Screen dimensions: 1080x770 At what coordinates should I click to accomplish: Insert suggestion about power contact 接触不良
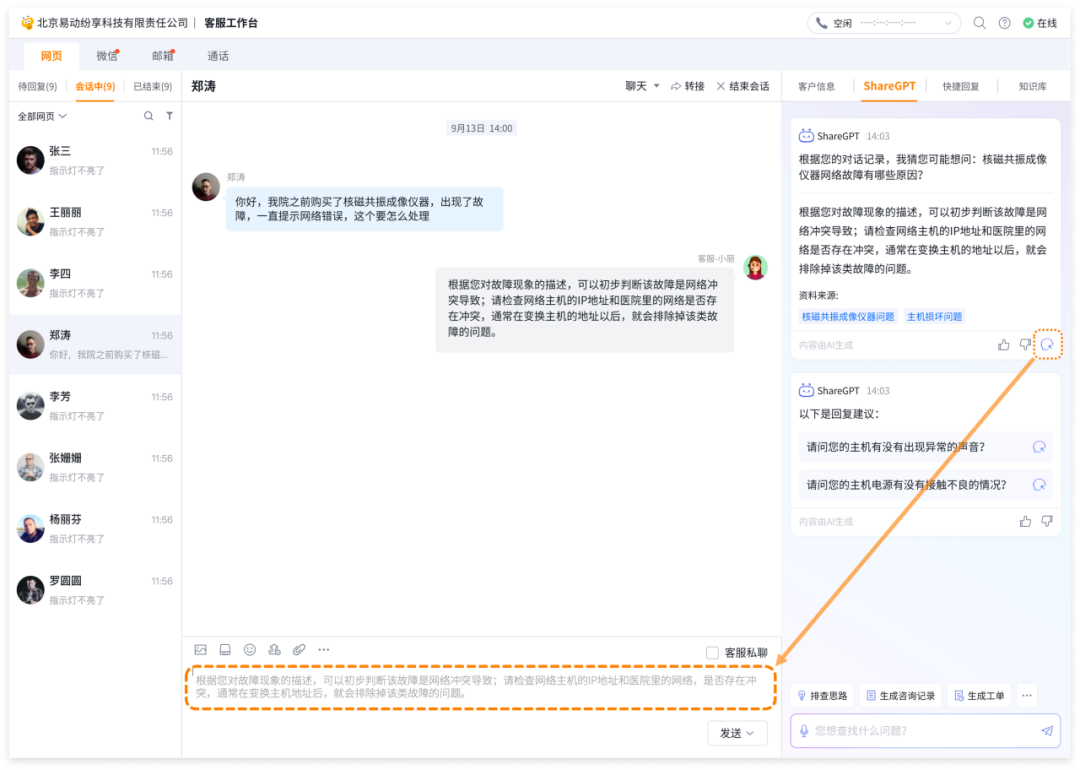pyautogui.click(x=1039, y=485)
